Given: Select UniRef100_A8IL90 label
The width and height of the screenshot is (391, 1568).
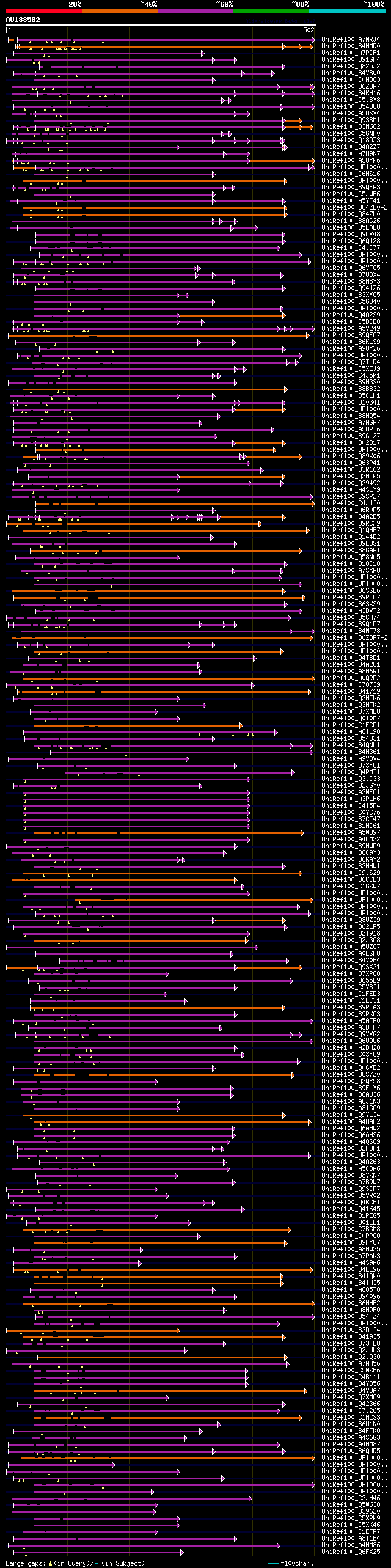Looking at the screenshot, I should tap(351, 732).
